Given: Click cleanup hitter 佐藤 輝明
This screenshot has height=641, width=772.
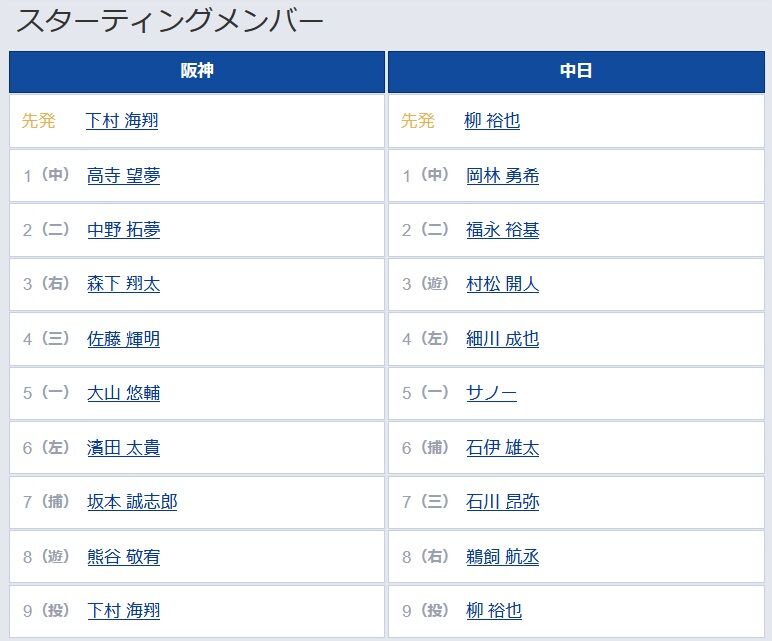Looking at the screenshot, I should point(124,339).
